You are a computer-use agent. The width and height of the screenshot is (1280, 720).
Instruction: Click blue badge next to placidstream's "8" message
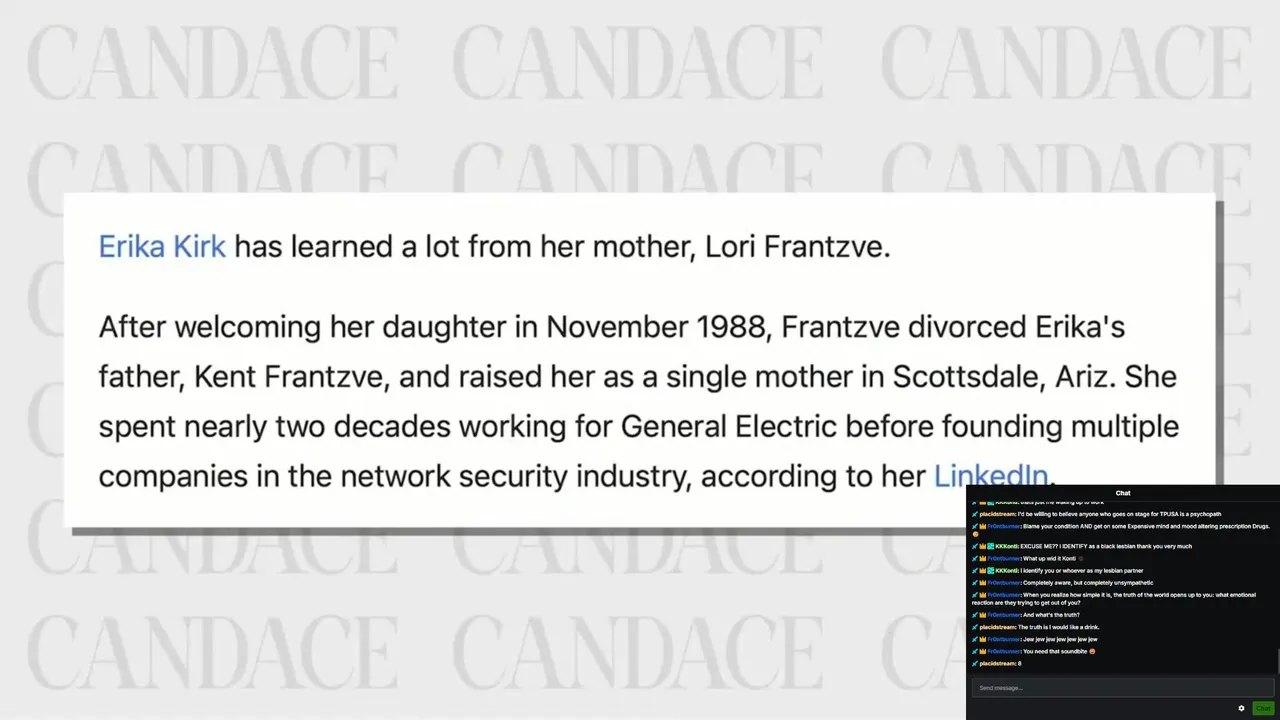(x=975, y=664)
